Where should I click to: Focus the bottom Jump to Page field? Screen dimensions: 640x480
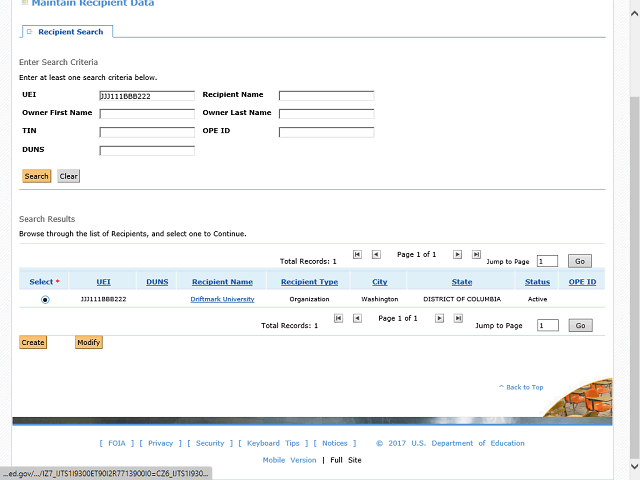click(548, 325)
